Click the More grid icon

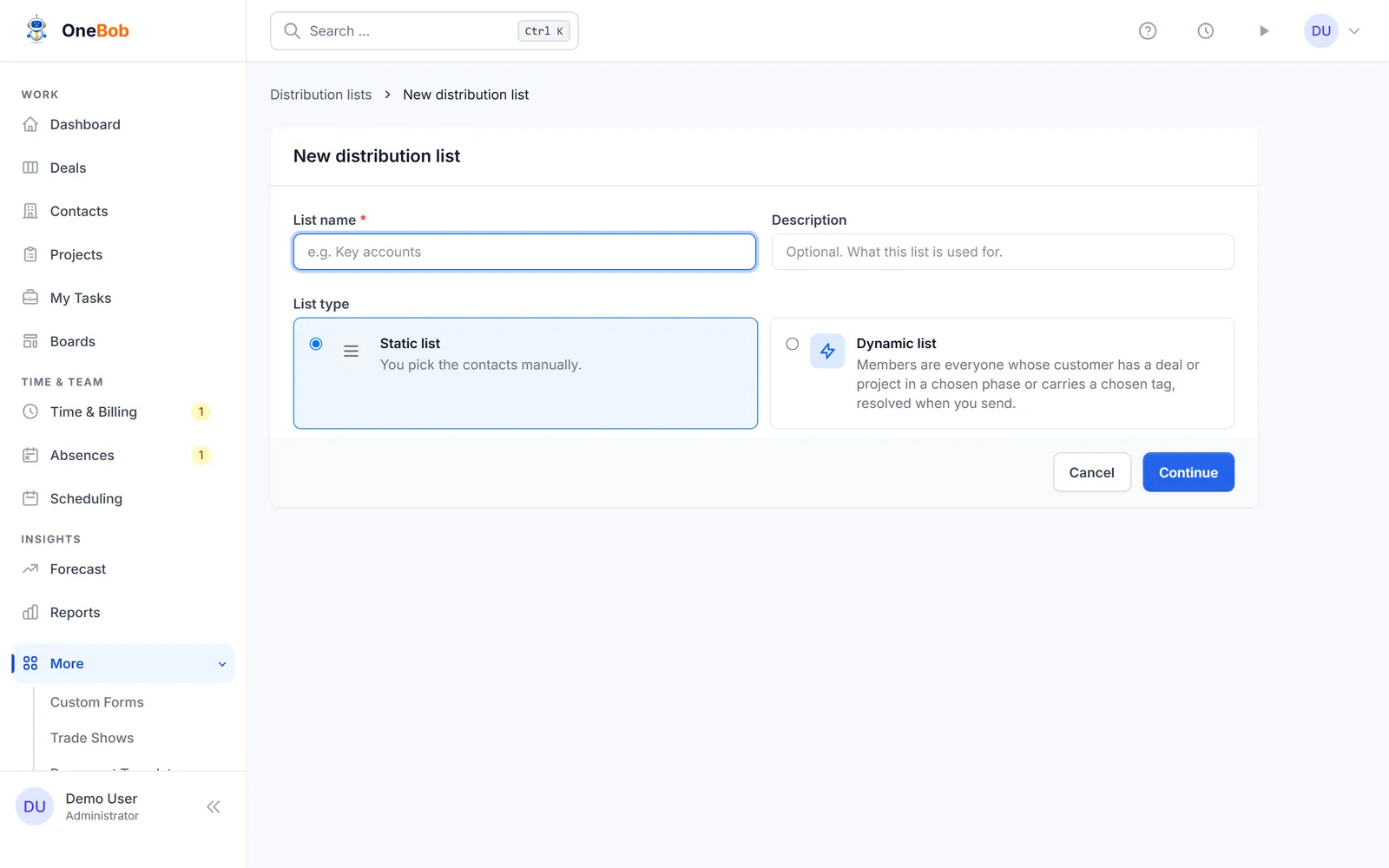click(x=30, y=663)
